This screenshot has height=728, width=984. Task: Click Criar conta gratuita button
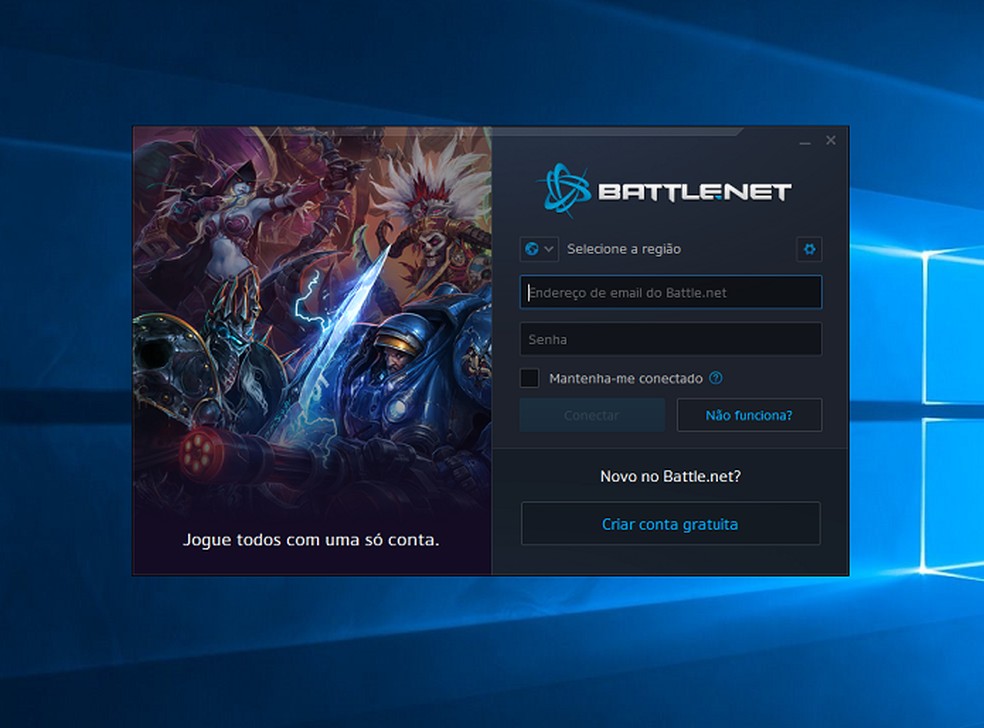[x=671, y=523]
